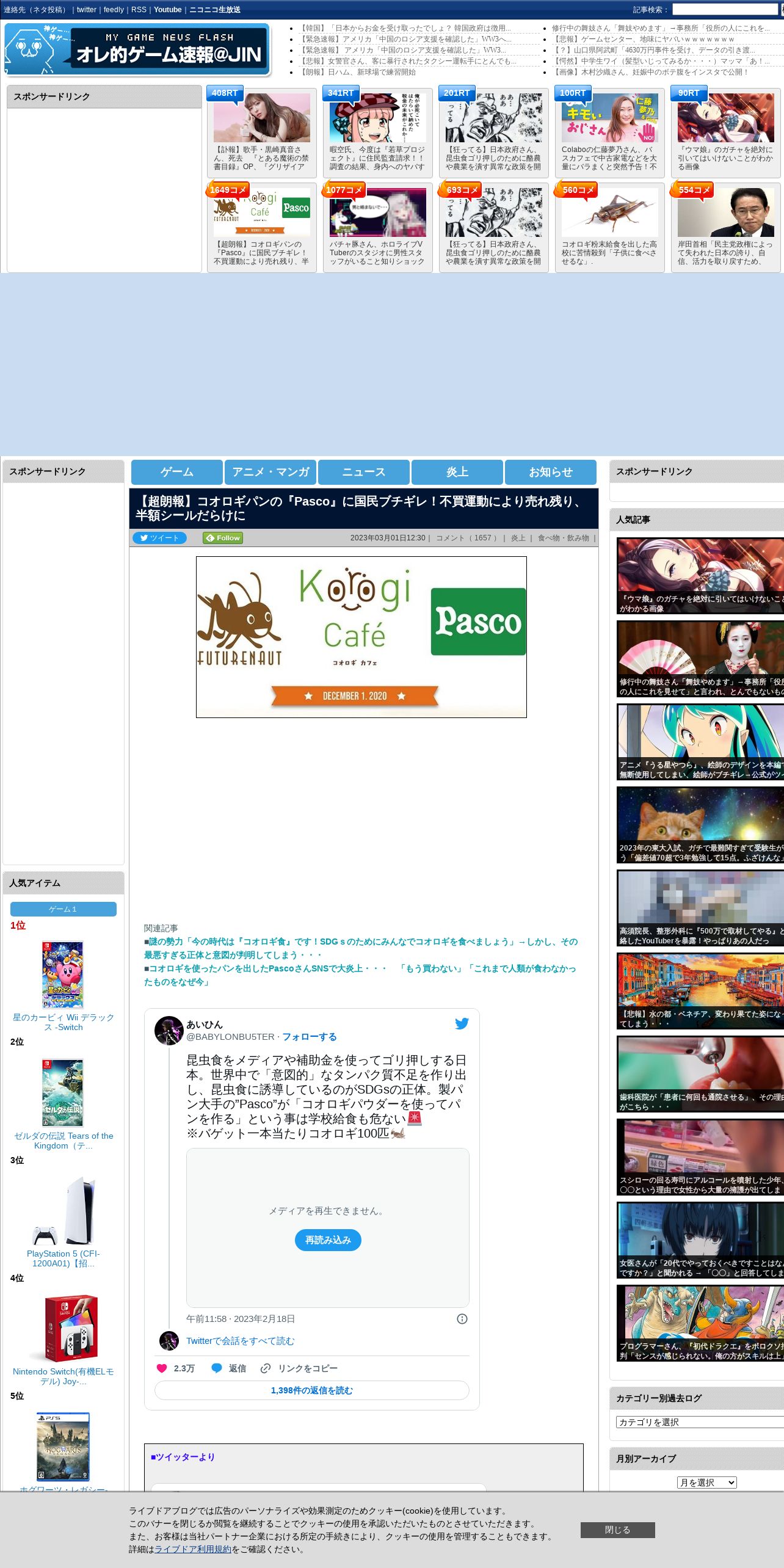Click Twitterで会話をすべて読む link

(x=240, y=1341)
